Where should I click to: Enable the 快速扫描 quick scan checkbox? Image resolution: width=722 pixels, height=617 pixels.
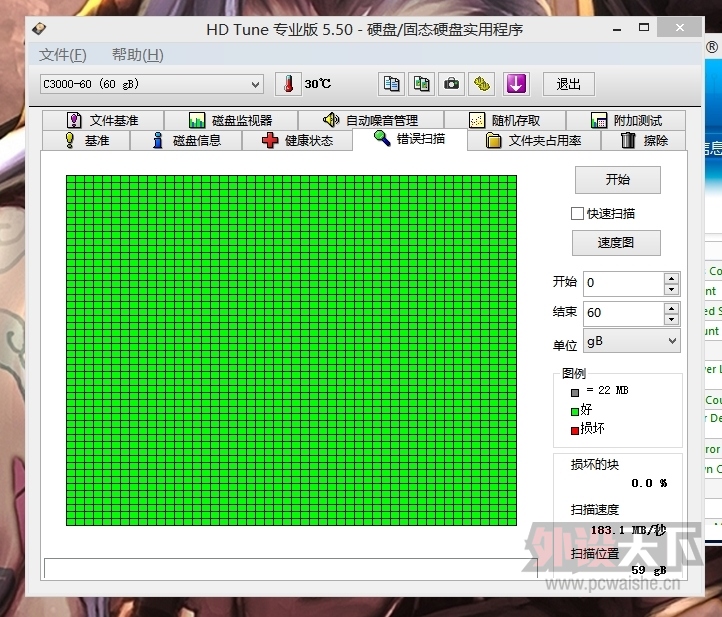coord(577,214)
